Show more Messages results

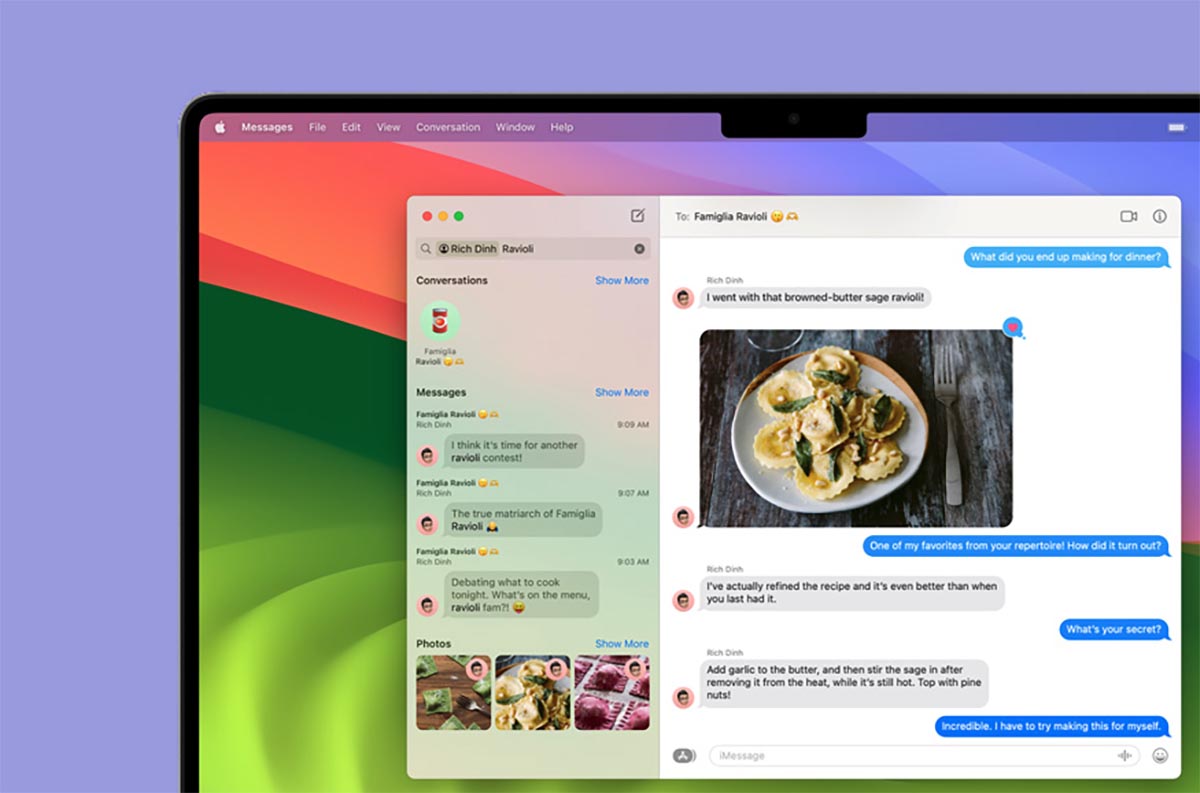coord(622,392)
